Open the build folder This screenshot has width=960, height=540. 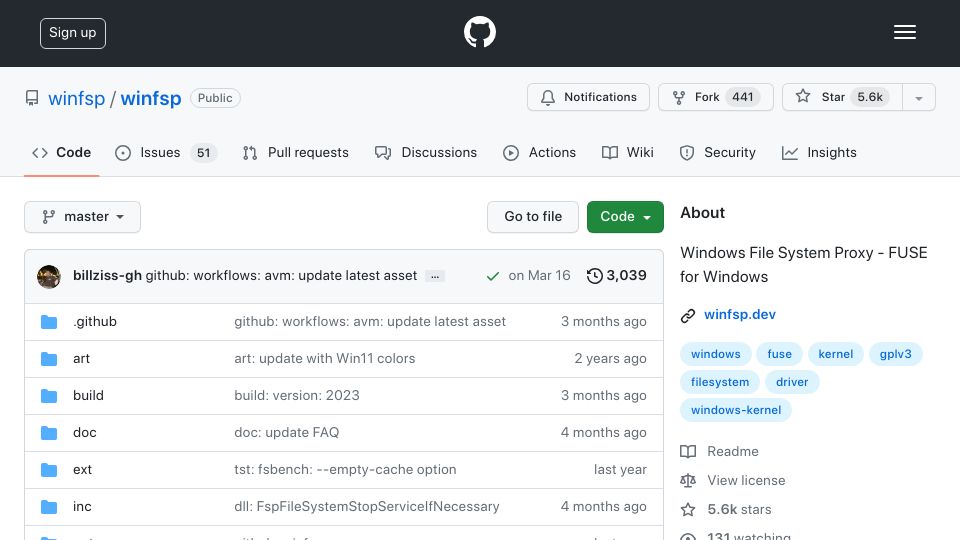pos(88,396)
